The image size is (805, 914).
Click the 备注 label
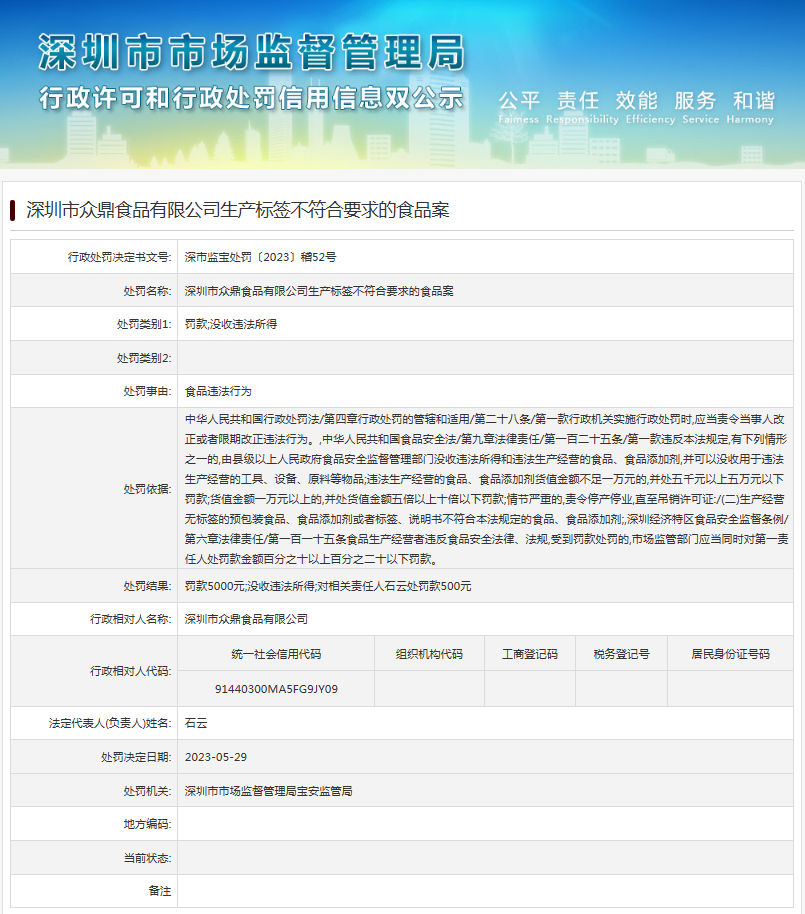click(160, 891)
